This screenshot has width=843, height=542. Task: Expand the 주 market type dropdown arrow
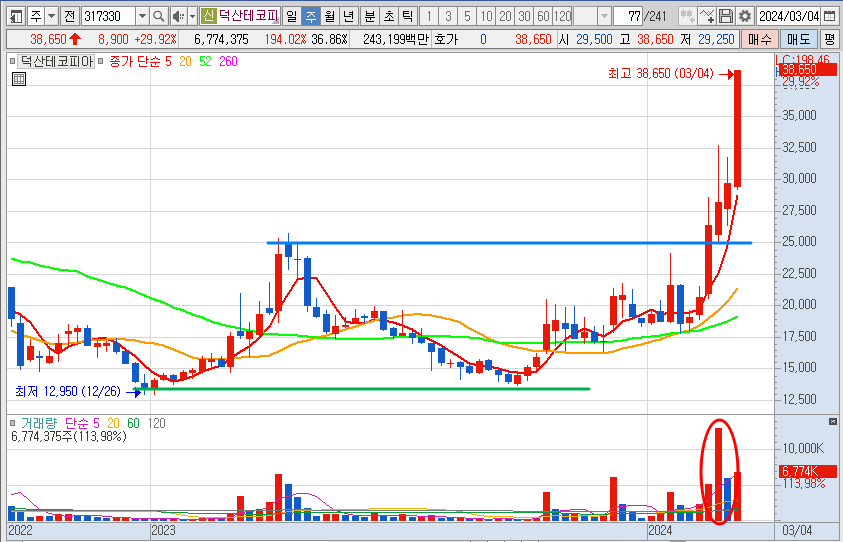click(52, 17)
